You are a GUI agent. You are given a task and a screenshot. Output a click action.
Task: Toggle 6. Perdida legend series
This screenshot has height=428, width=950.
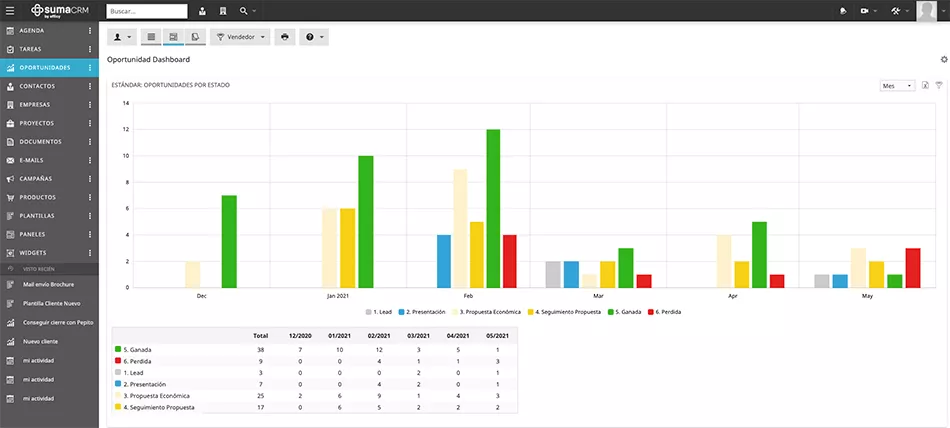665,312
